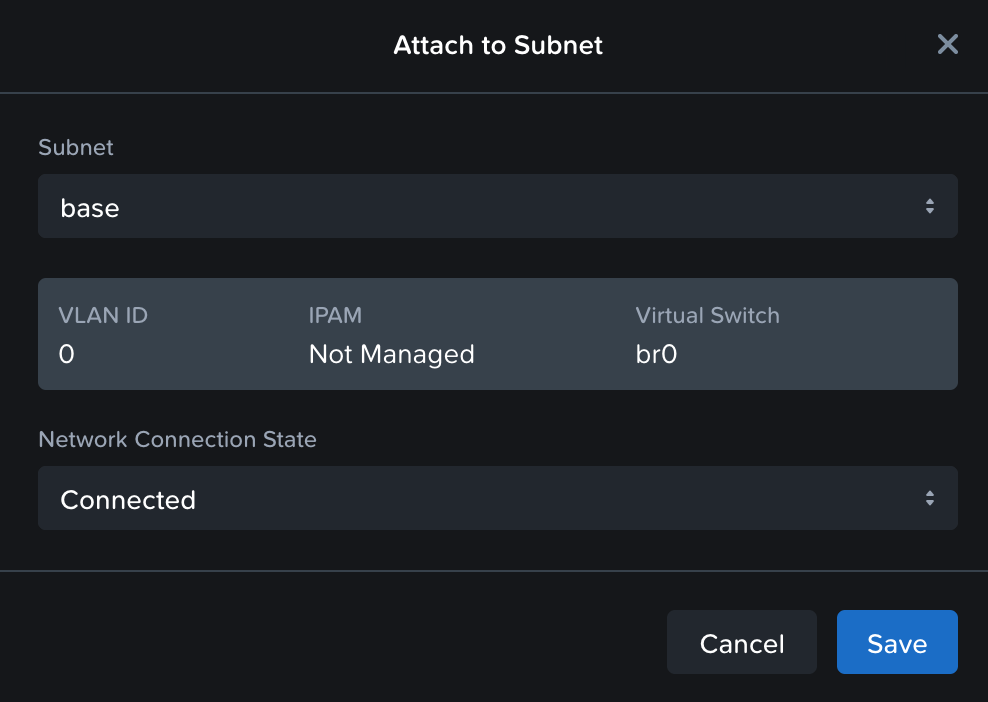This screenshot has height=702, width=988.
Task: Click the Network Connection State label
Action: pyautogui.click(x=177, y=439)
